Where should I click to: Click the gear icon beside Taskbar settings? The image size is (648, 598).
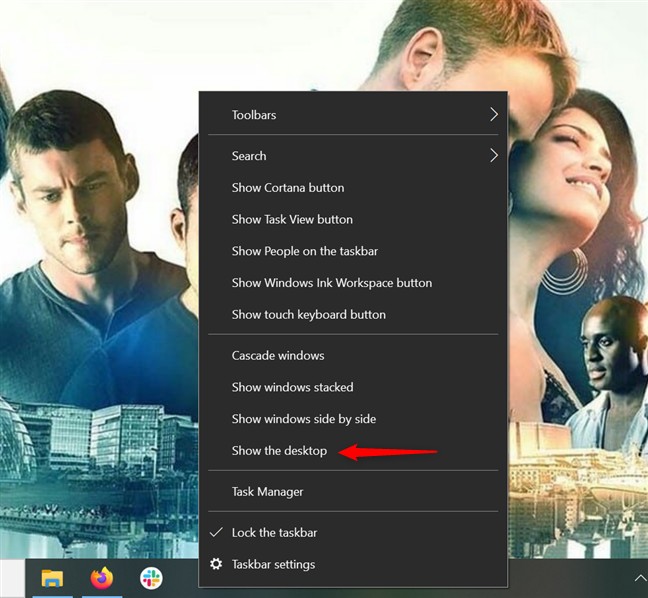216,564
